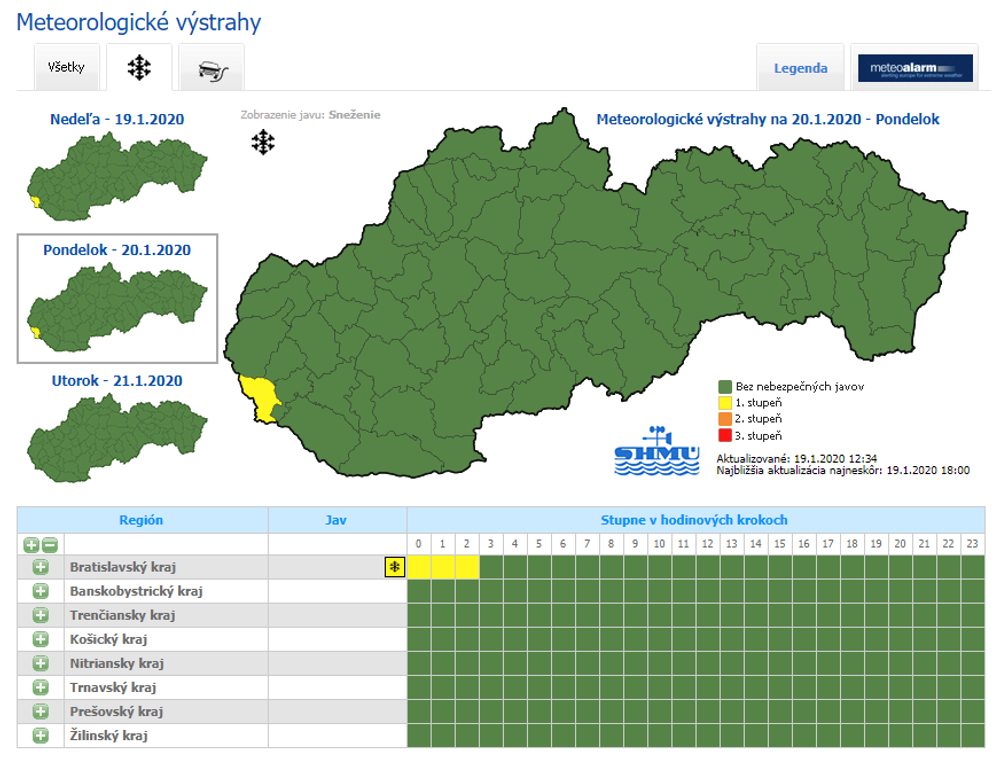The image size is (1000, 767).
Task: Click the snowflake icon below Zobrazenie javu
Action: click(262, 143)
